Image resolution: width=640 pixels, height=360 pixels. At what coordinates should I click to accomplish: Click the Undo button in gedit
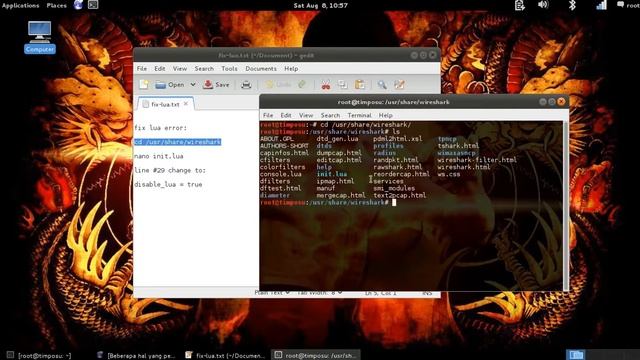coord(278,84)
